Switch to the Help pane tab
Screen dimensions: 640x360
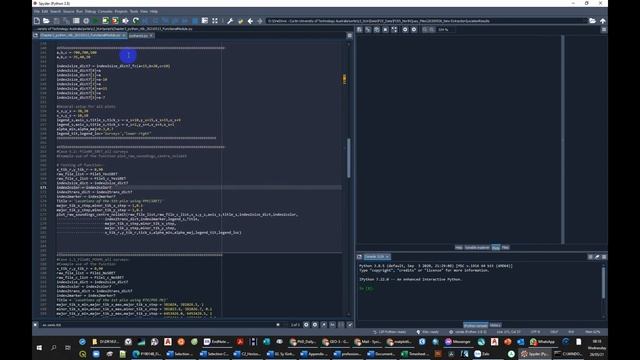tap(459, 247)
